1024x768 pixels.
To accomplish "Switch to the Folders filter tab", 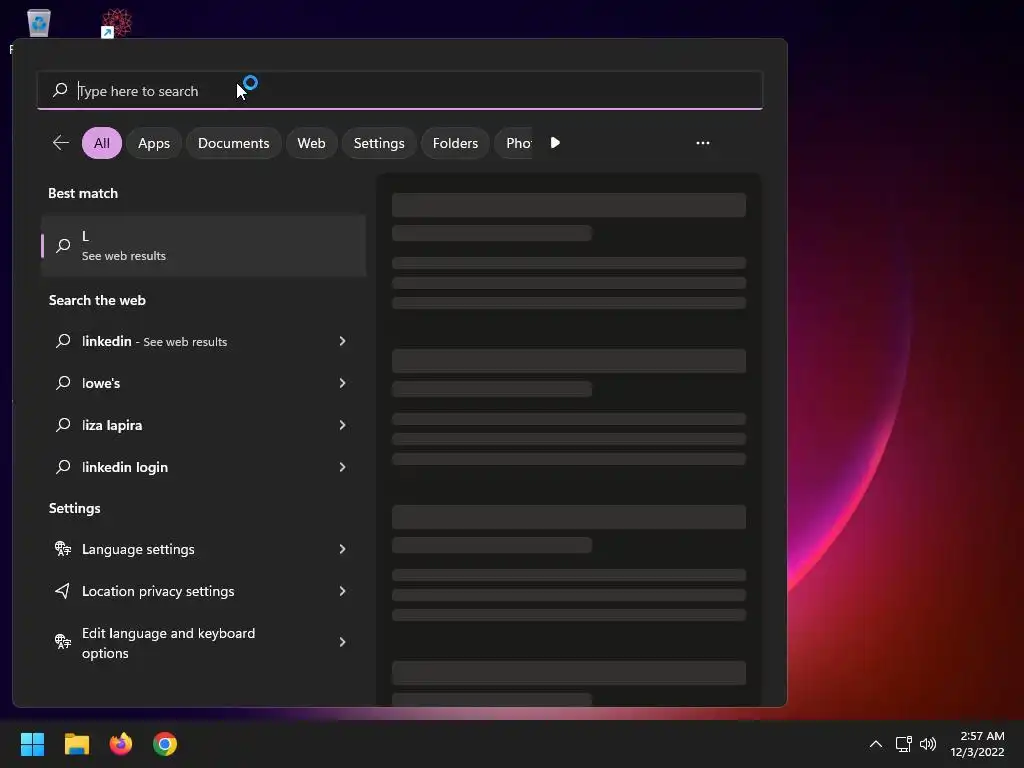I will pos(455,143).
